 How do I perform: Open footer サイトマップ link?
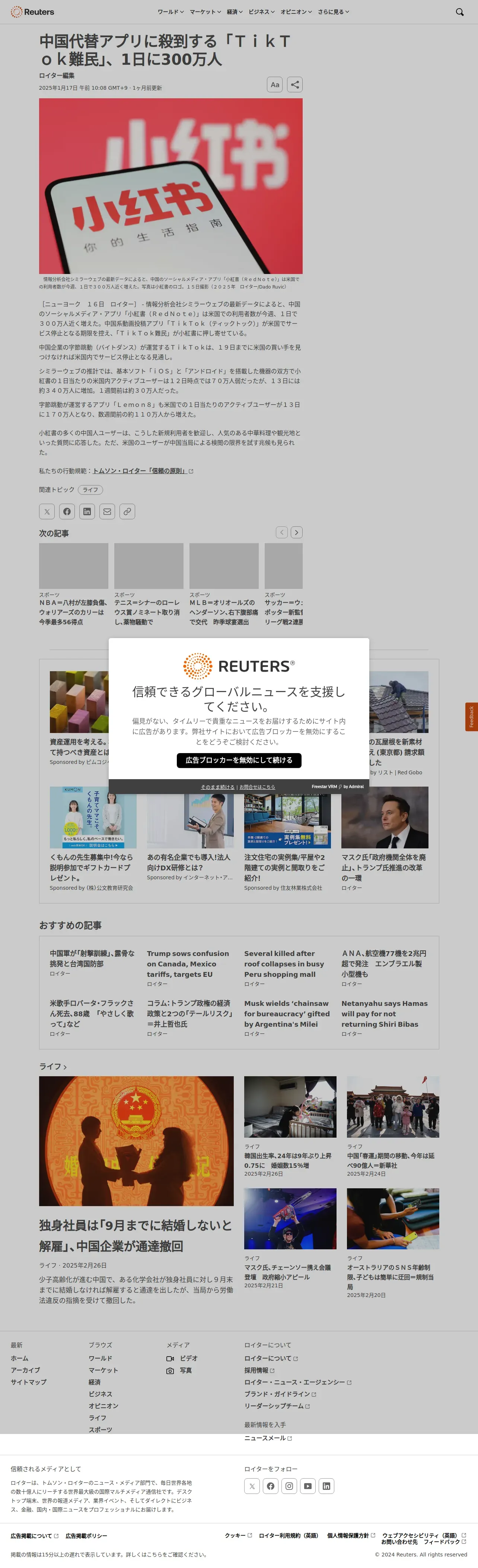point(28,1382)
